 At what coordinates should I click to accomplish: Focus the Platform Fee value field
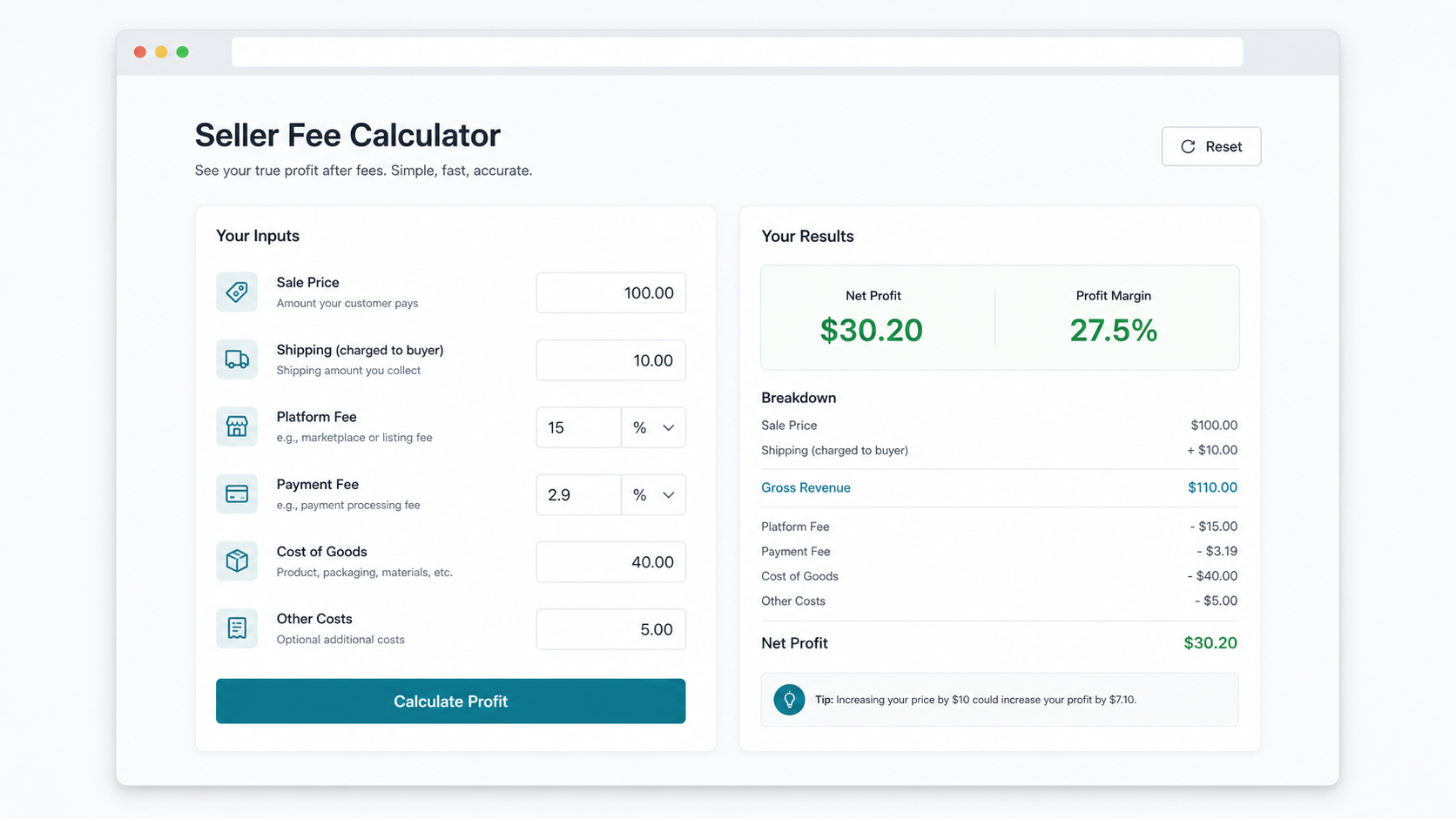click(579, 427)
